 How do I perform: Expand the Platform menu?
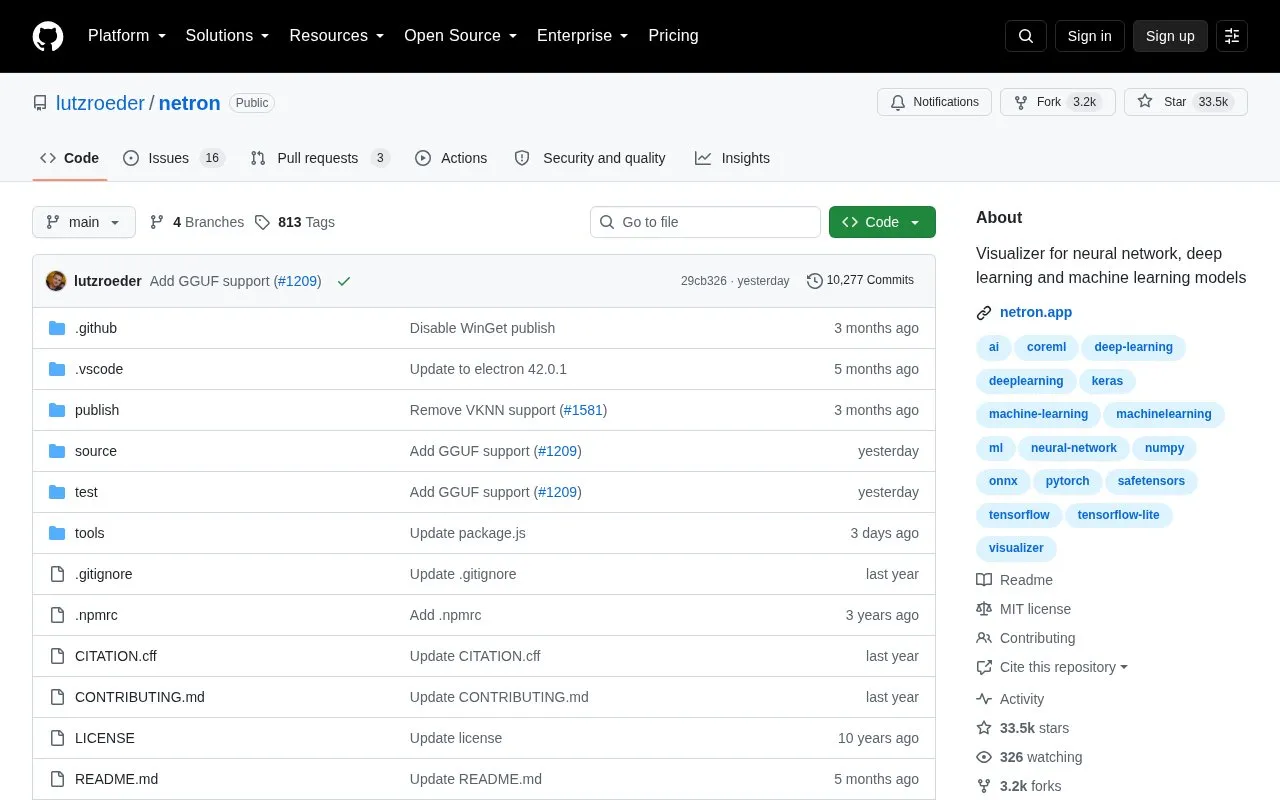[x=127, y=36]
